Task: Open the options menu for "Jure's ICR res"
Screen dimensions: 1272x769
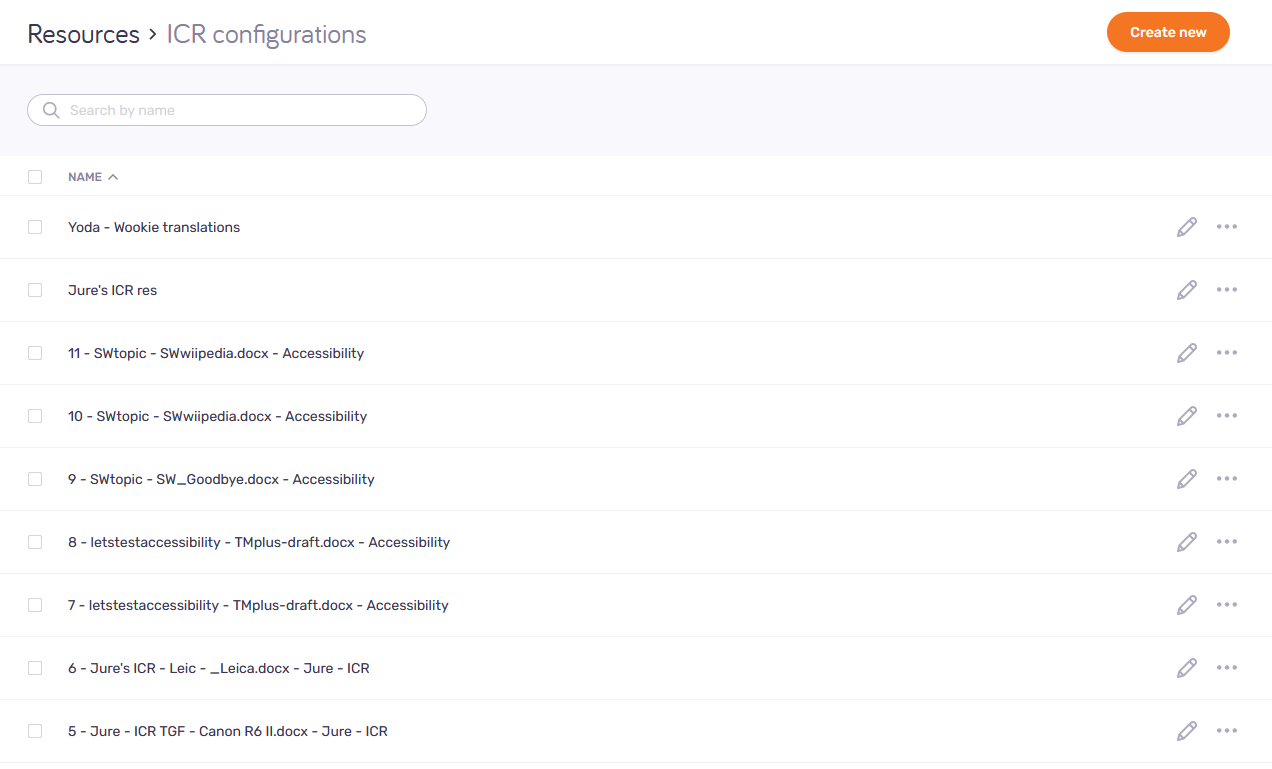Action: click(1227, 290)
